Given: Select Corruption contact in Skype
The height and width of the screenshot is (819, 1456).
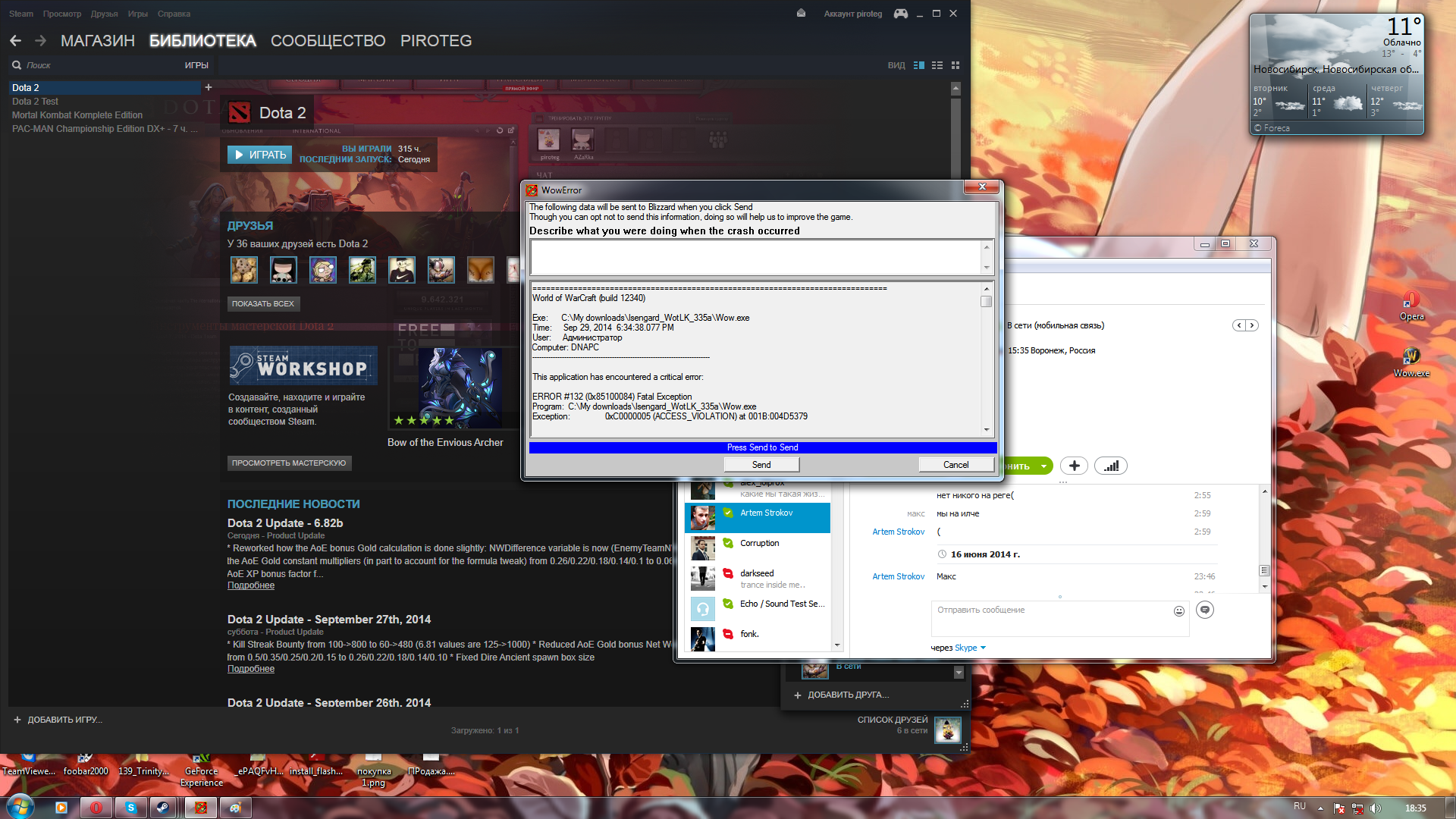Looking at the screenshot, I should click(x=758, y=548).
